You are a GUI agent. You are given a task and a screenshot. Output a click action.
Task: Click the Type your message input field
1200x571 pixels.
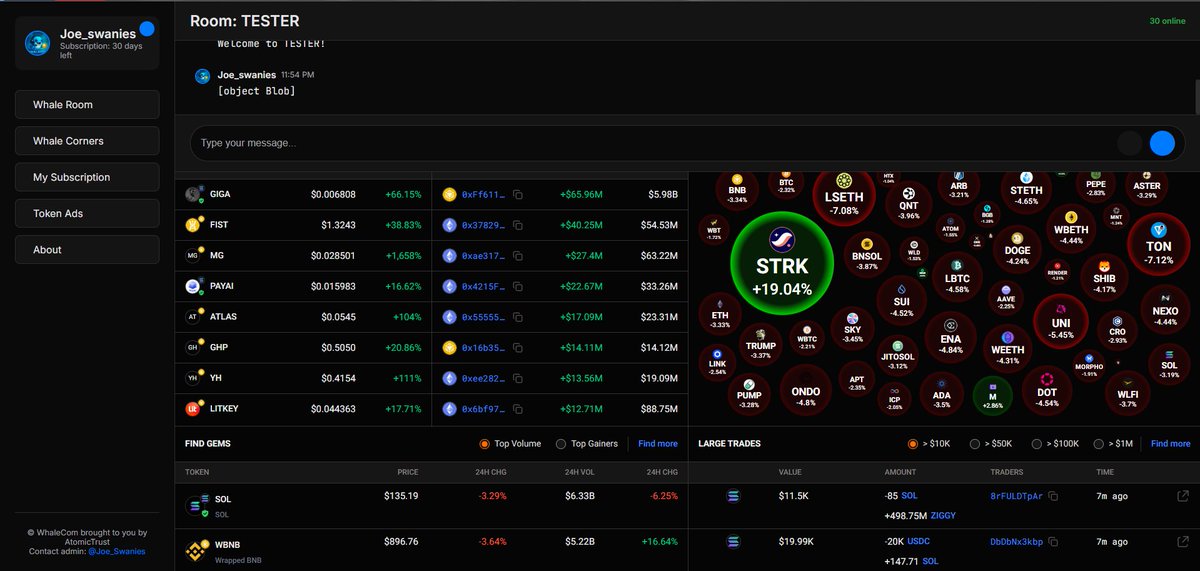point(650,143)
